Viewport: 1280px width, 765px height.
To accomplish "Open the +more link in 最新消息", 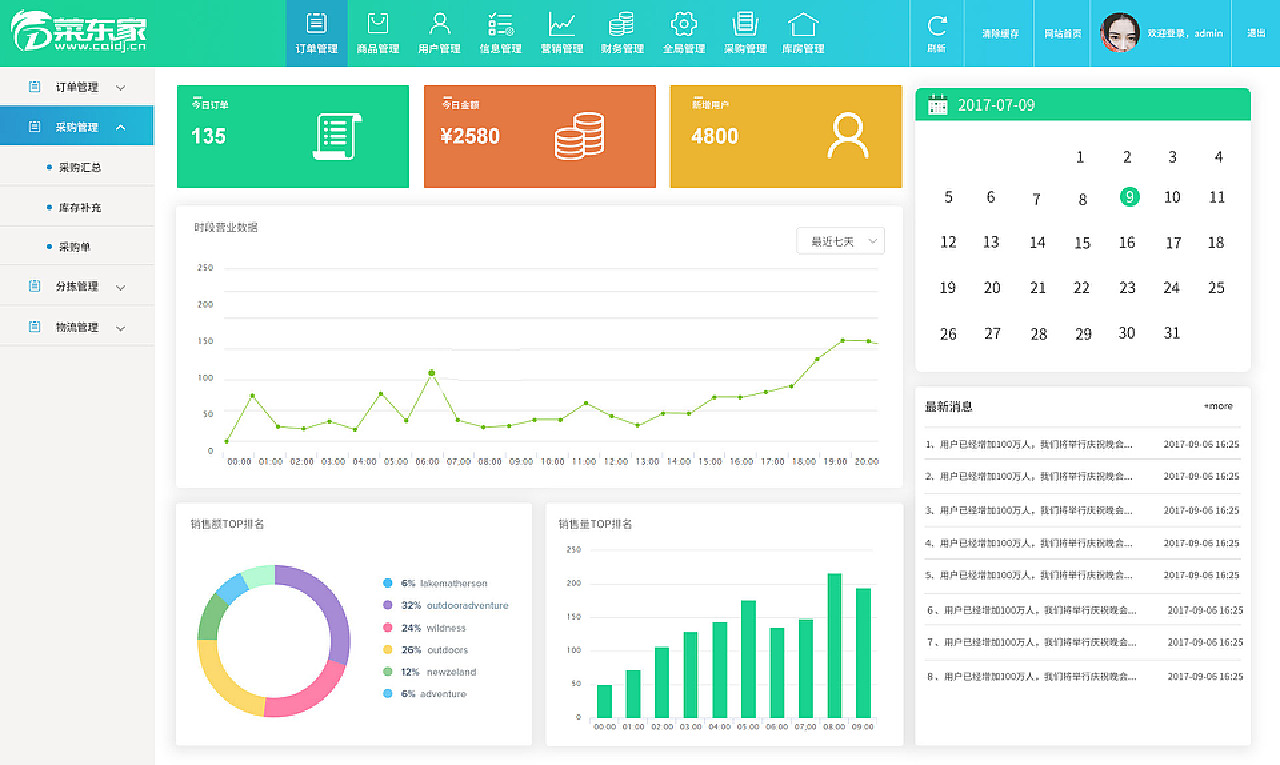I will pyautogui.click(x=1218, y=406).
